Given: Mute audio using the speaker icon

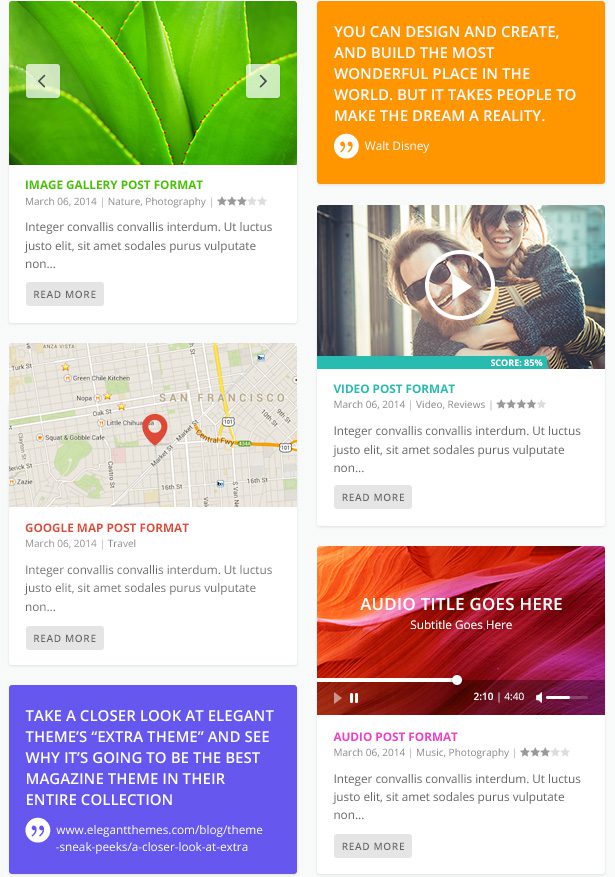Looking at the screenshot, I should coord(539,697).
